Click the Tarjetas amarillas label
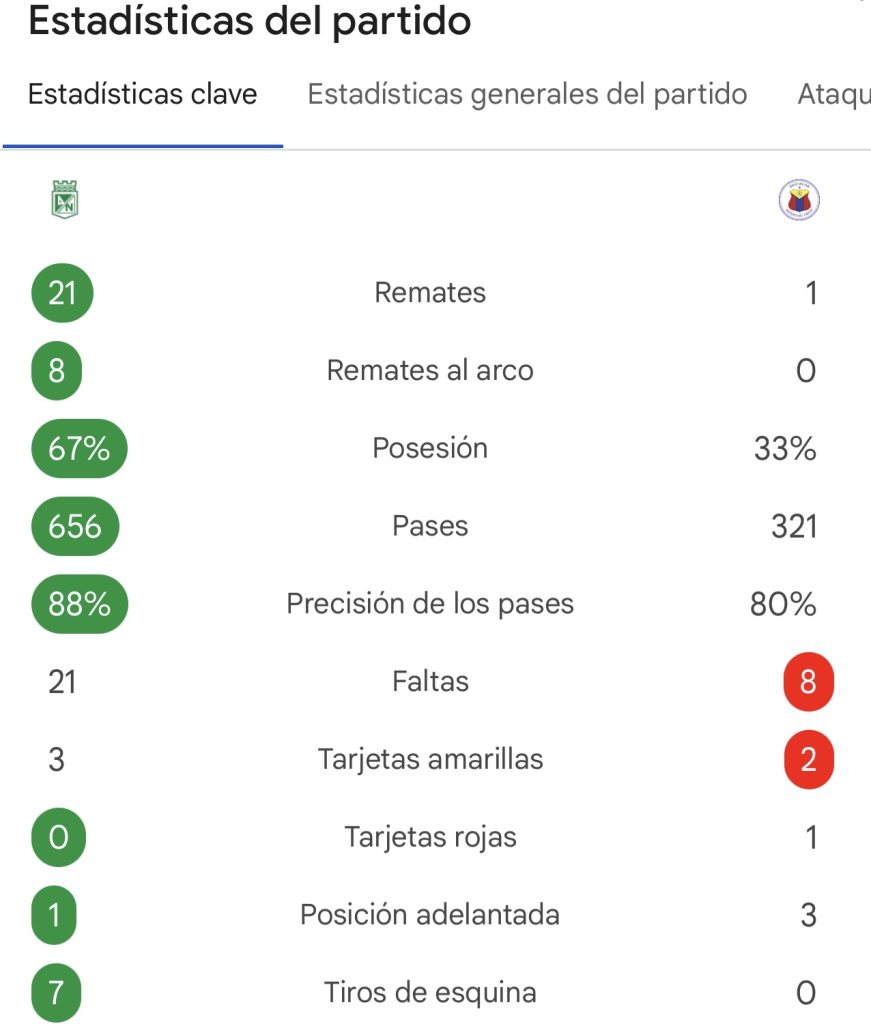The width and height of the screenshot is (871, 1024). (x=430, y=759)
